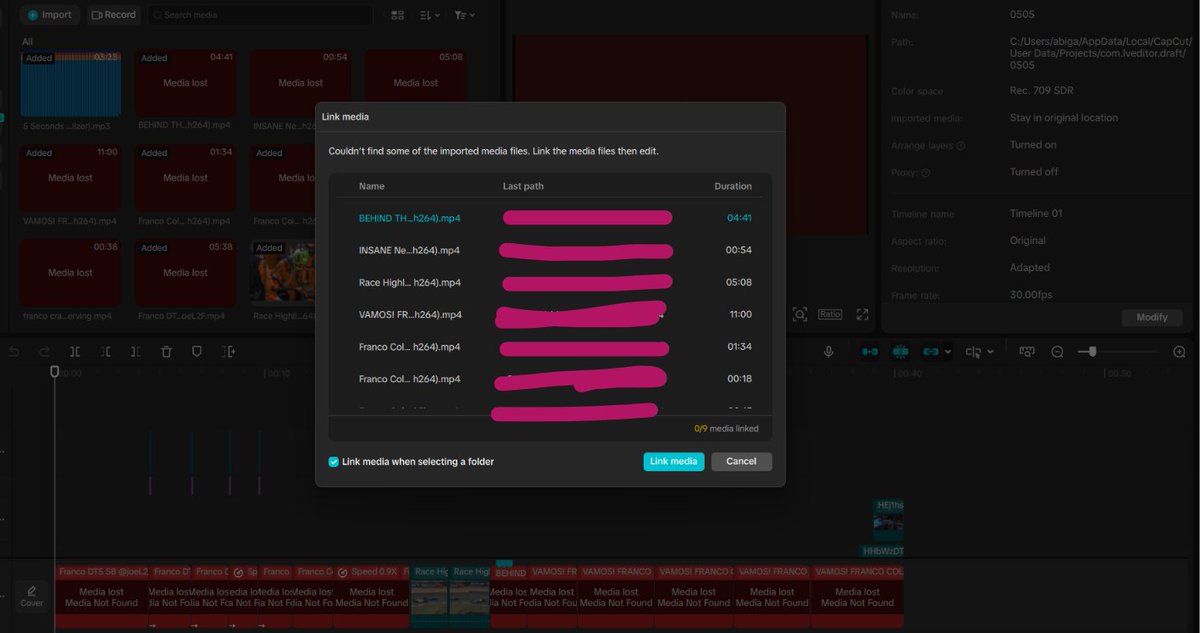1200x633 pixels.
Task: Click the Ratio button under the preview
Action: pos(830,314)
